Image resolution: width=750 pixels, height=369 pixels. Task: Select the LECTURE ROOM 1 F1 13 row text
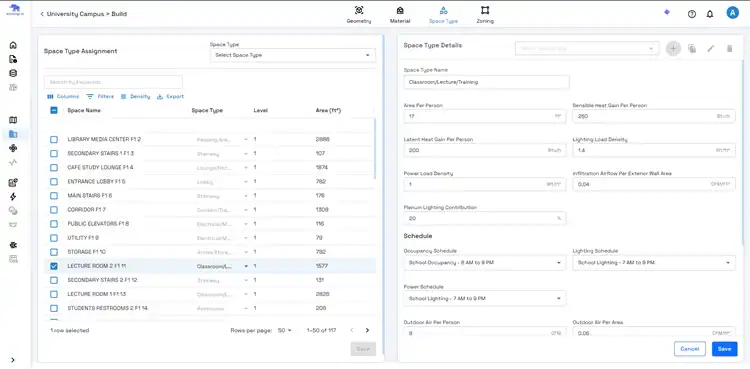pyautogui.click(x=97, y=294)
